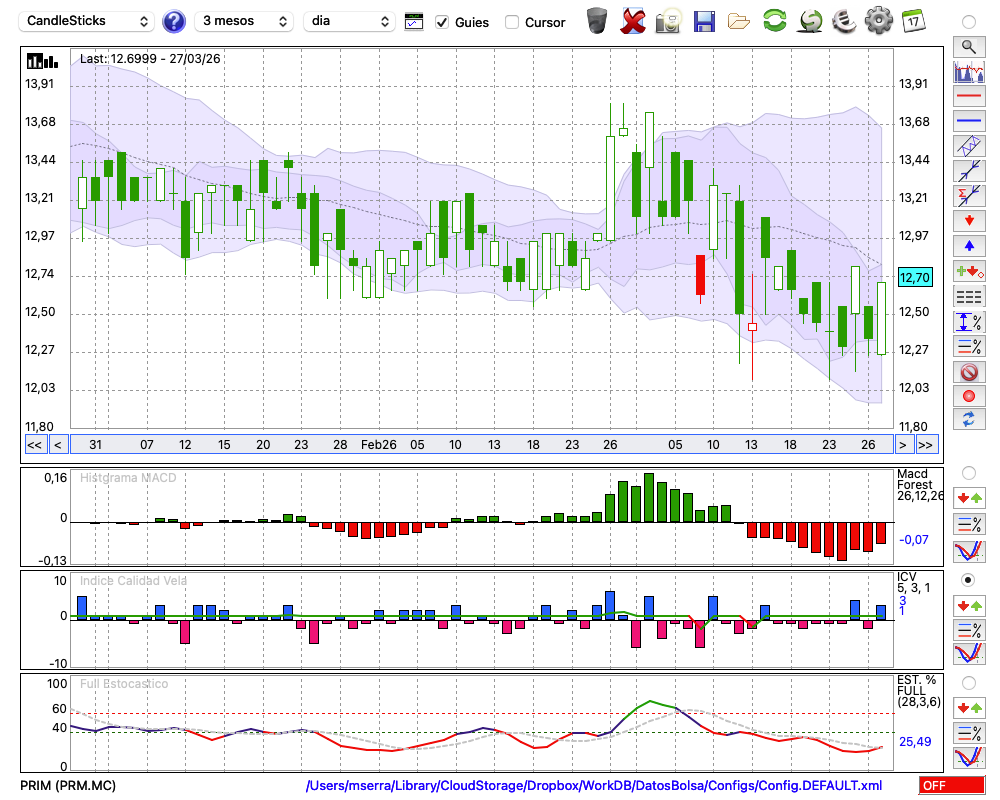This screenshot has height=800, width=1000.
Task: Select the radio button for Estocastico panel
Action: pyautogui.click(x=968, y=683)
